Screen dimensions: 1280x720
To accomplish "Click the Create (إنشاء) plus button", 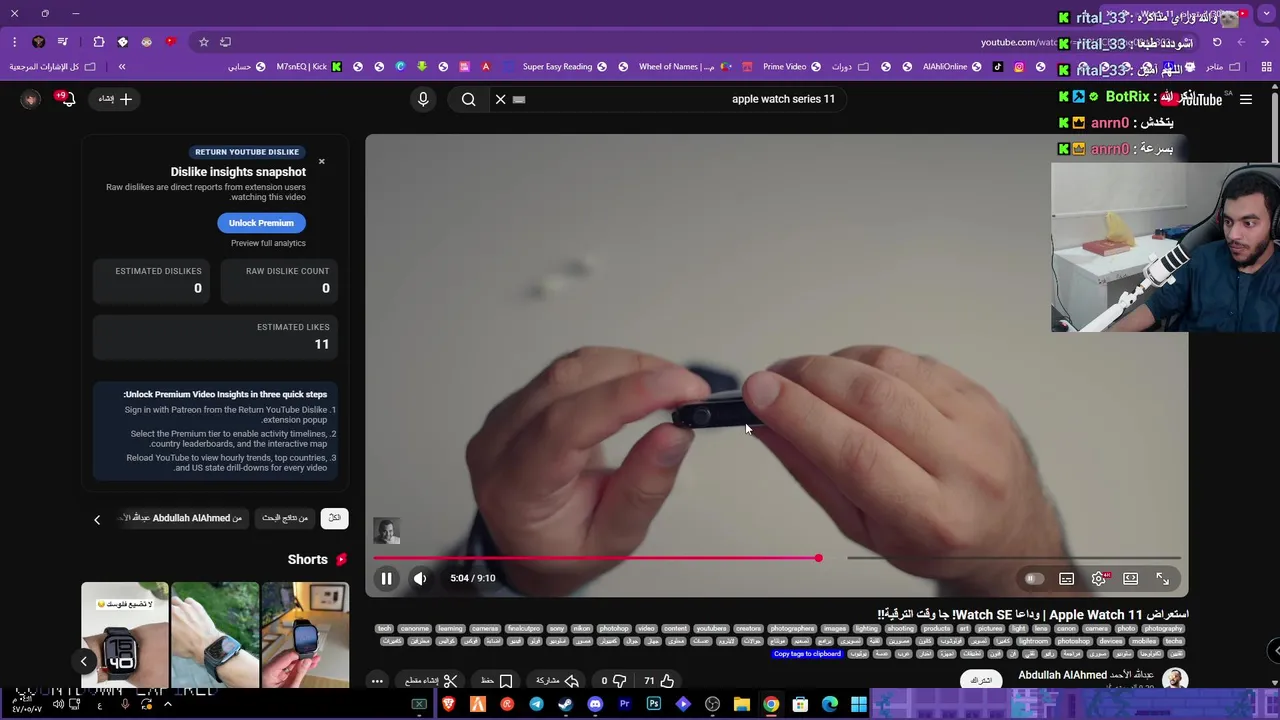I will click(115, 99).
